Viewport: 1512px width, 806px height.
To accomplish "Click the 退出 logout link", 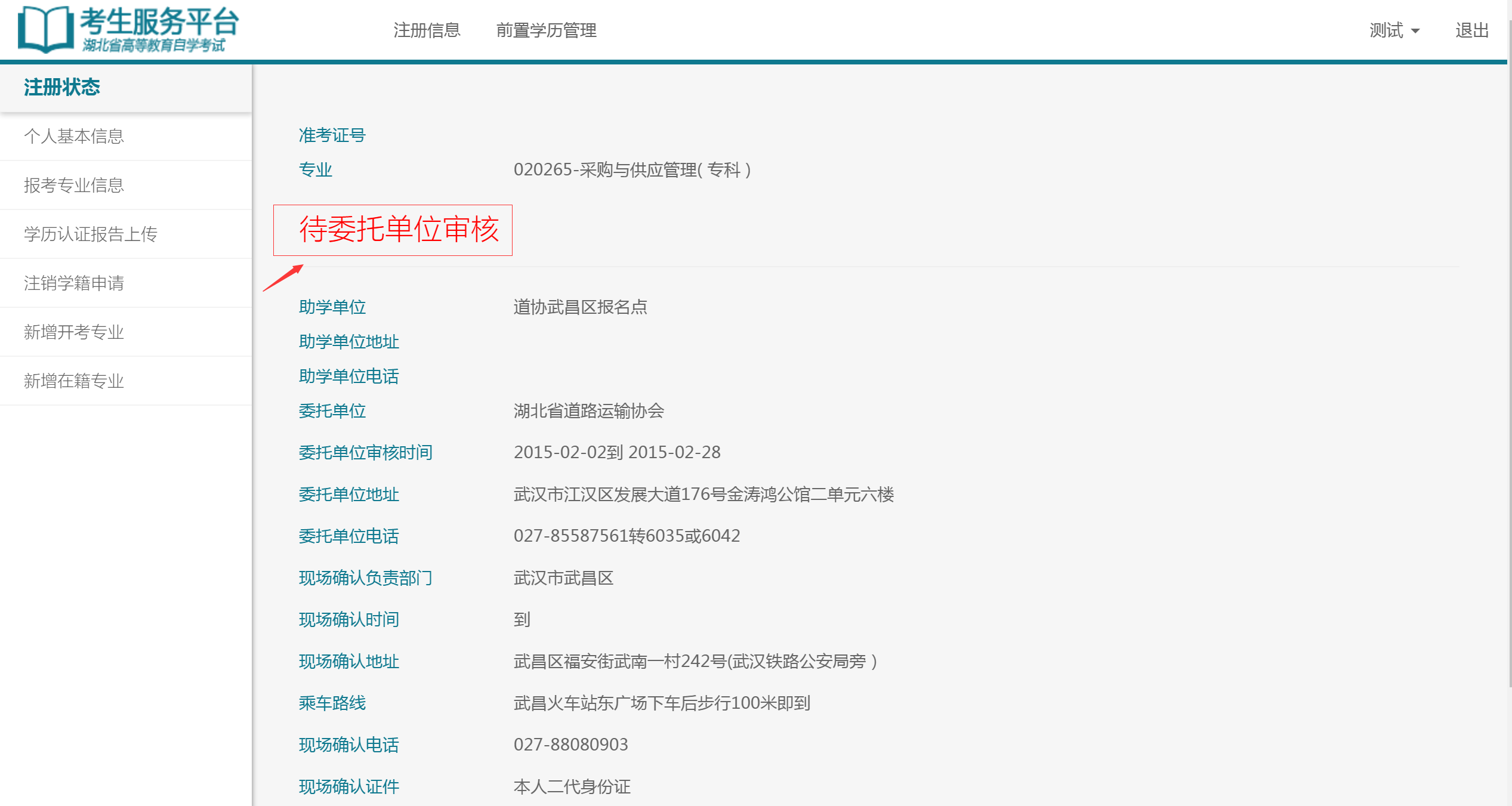I will (x=1471, y=30).
